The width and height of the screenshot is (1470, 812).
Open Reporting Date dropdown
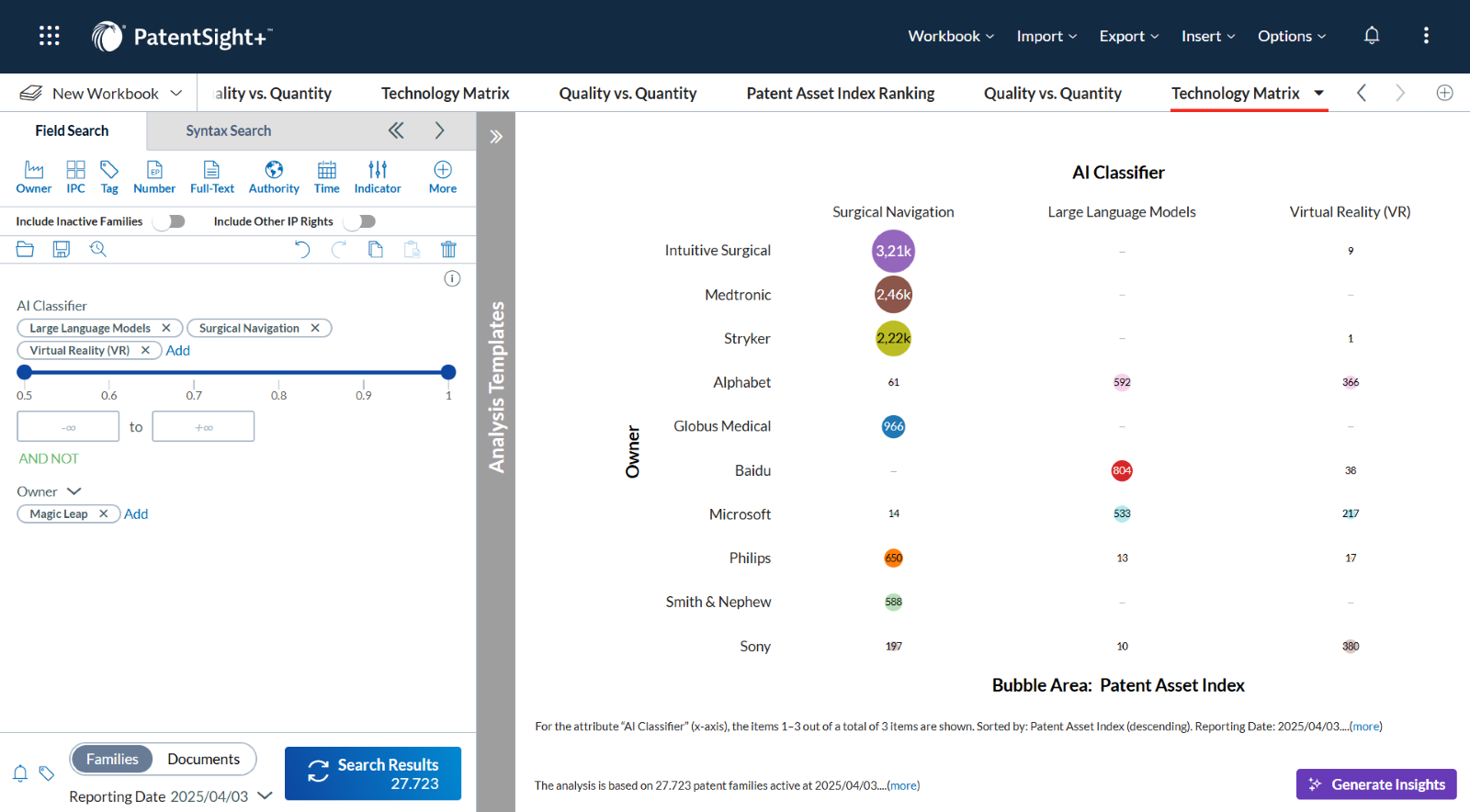[x=266, y=795]
